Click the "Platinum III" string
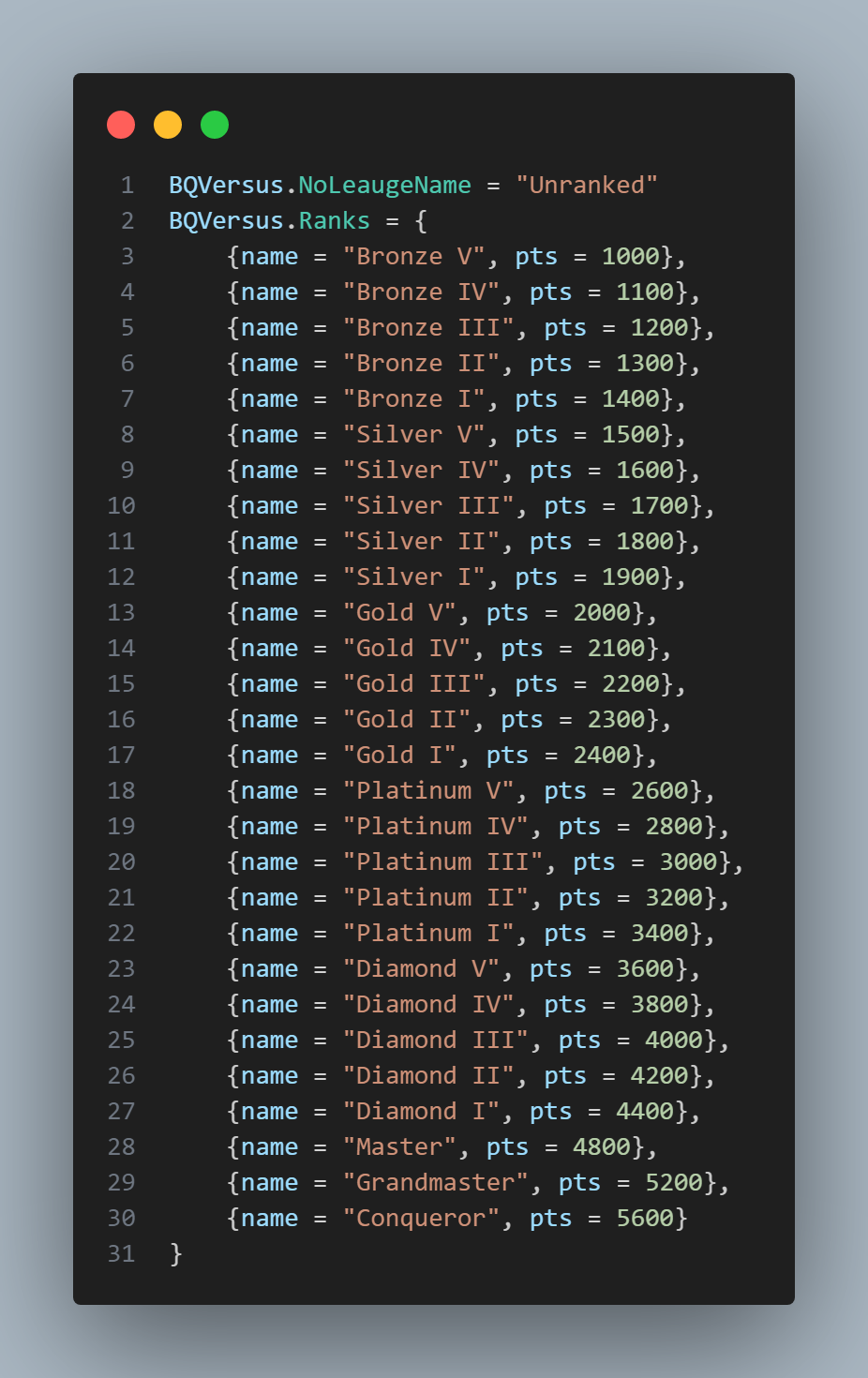 442,861
